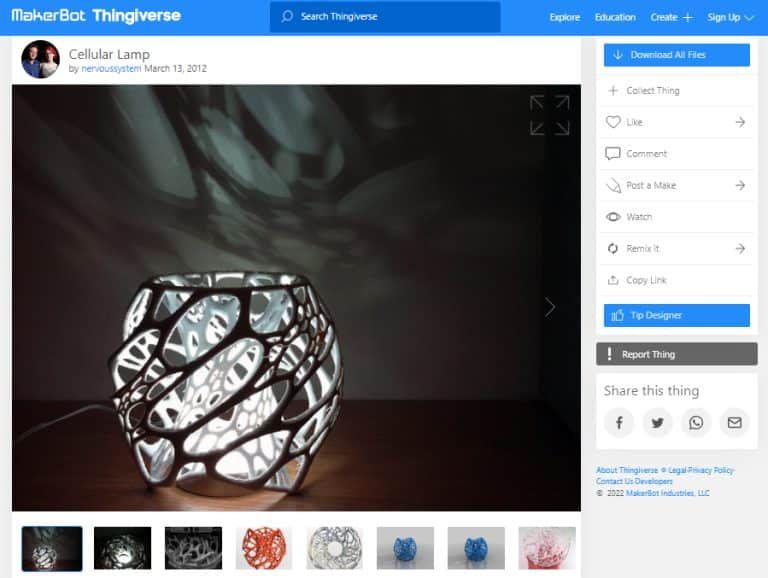Click the Comment speech-bubble icon
This screenshot has height=578, width=768.
[x=613, y=154]
